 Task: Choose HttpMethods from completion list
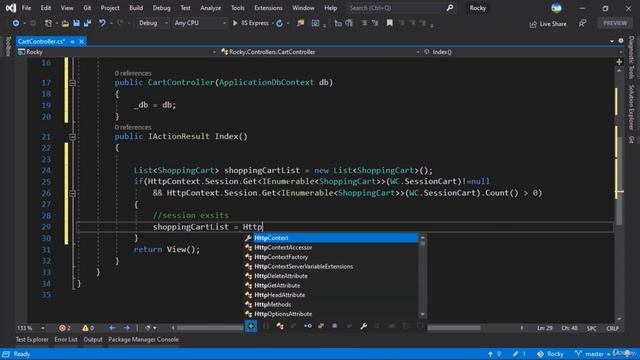coord(331,304)
